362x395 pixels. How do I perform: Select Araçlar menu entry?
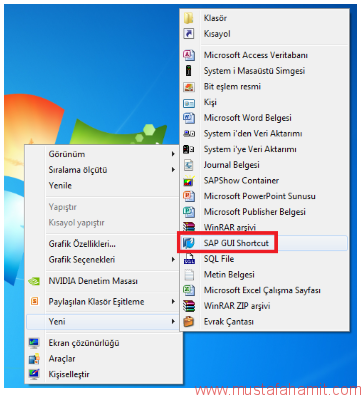[104, 359]
